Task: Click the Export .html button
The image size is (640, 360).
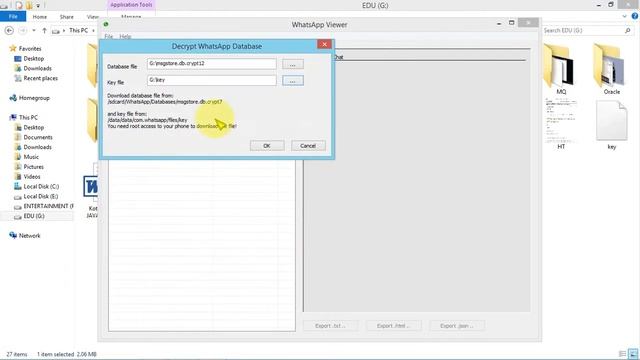Action: pyautogui.click(x=393, y=326)
